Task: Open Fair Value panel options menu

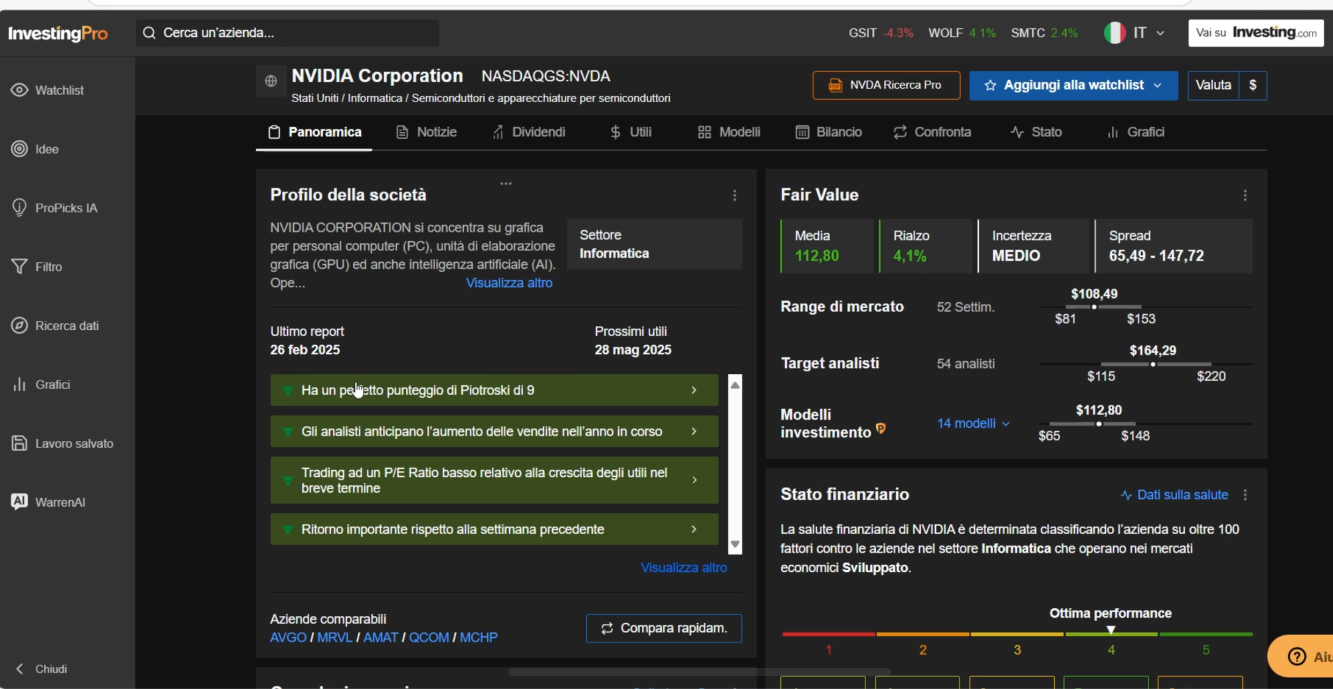Action: click(x=1245, y=196)
